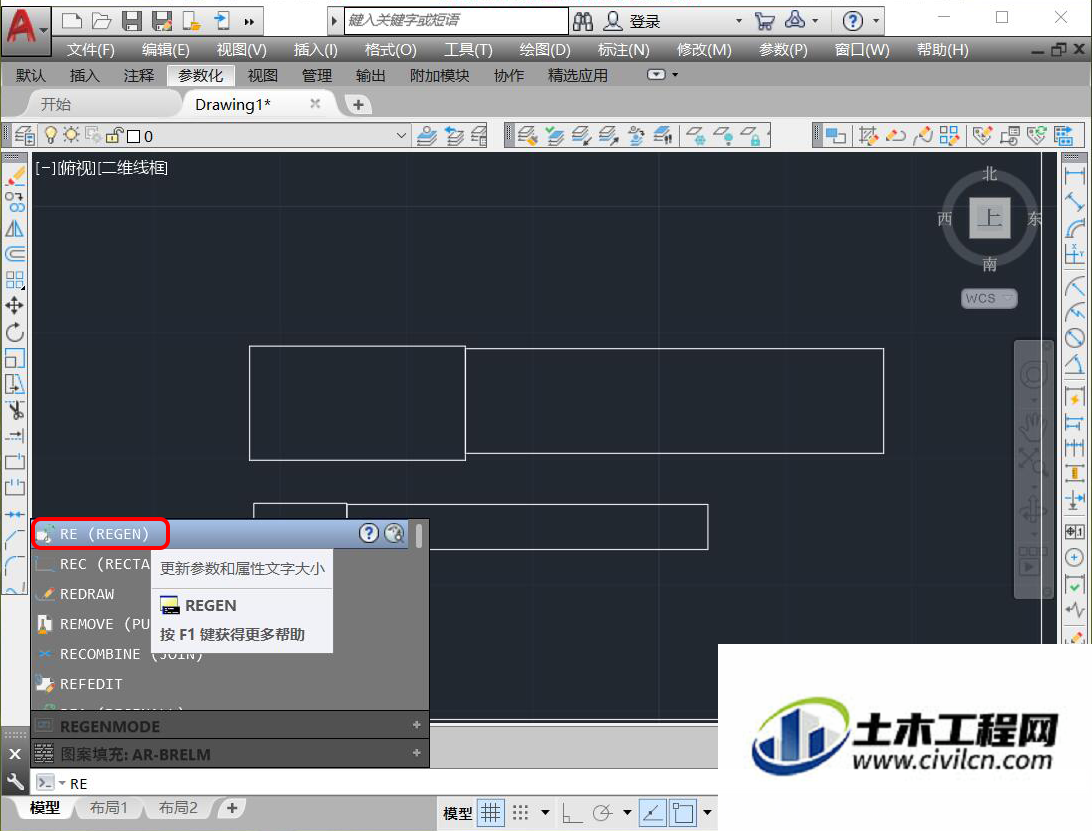1092x831 pixels.
Task: Click the command line customize wrench icon
Action: 15,782
